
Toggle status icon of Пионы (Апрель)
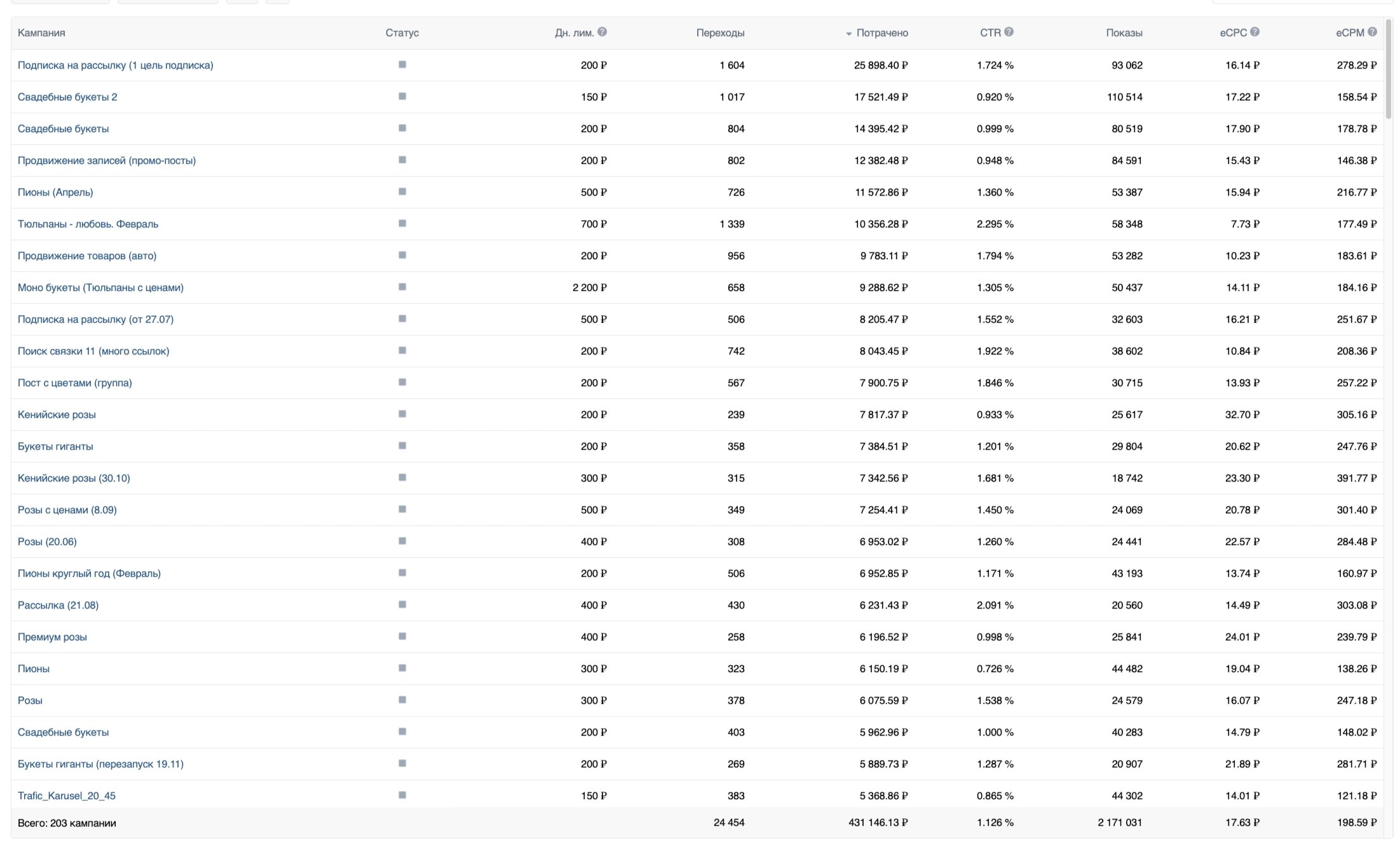click(x=402, y=192)
